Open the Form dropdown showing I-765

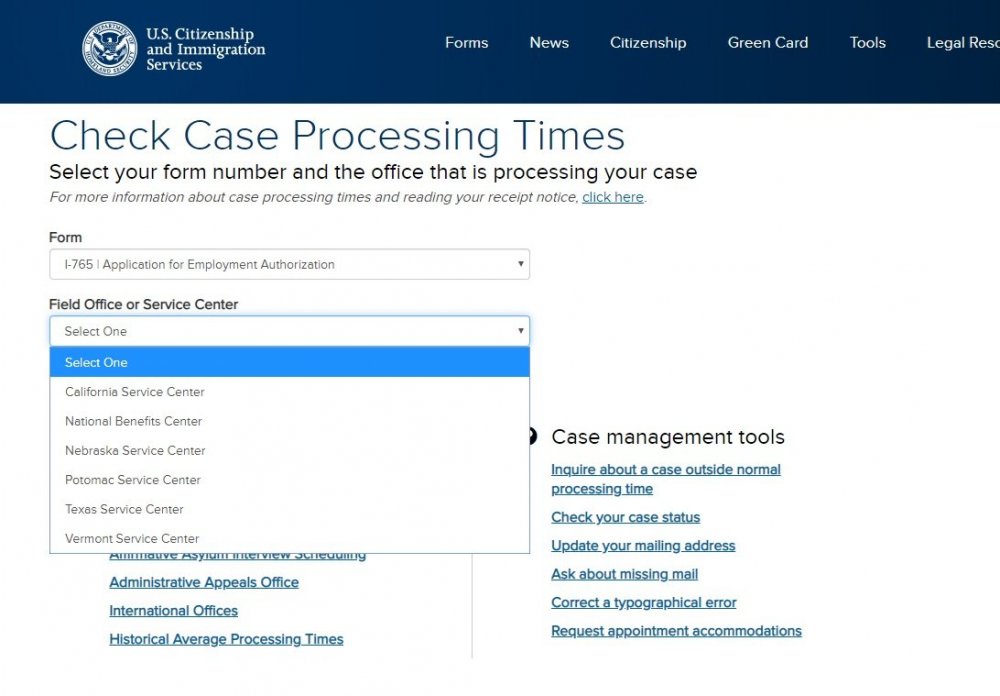pos(290,264)
